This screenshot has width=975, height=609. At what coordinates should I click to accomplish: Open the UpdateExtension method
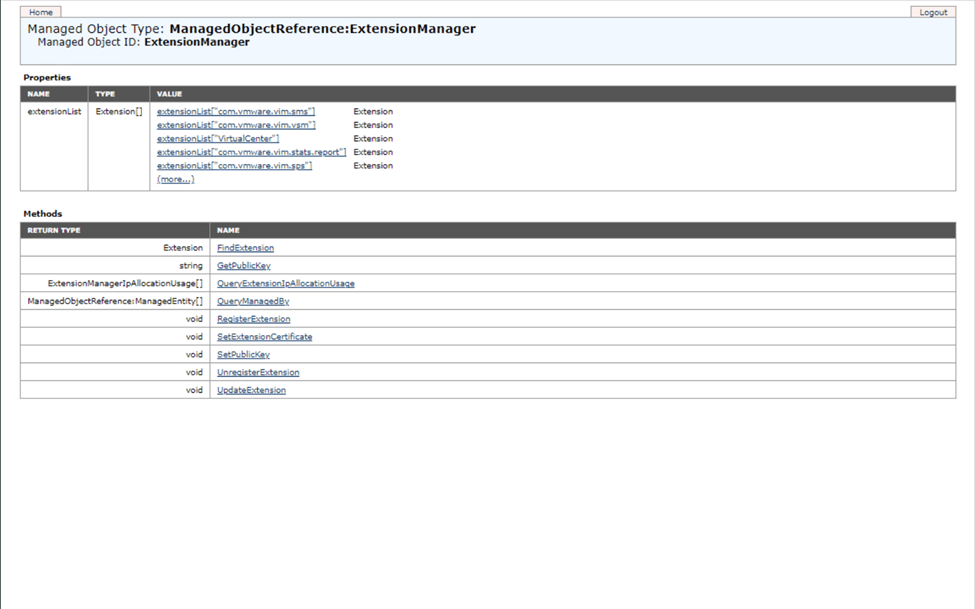[251, 390]
